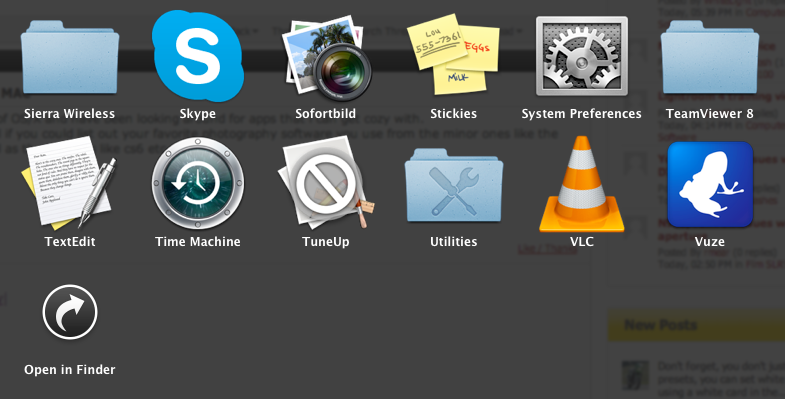This screenshot has height=399, width=785.
Task: Open Time Machine clock icon
Action: (x=198, y=184)
